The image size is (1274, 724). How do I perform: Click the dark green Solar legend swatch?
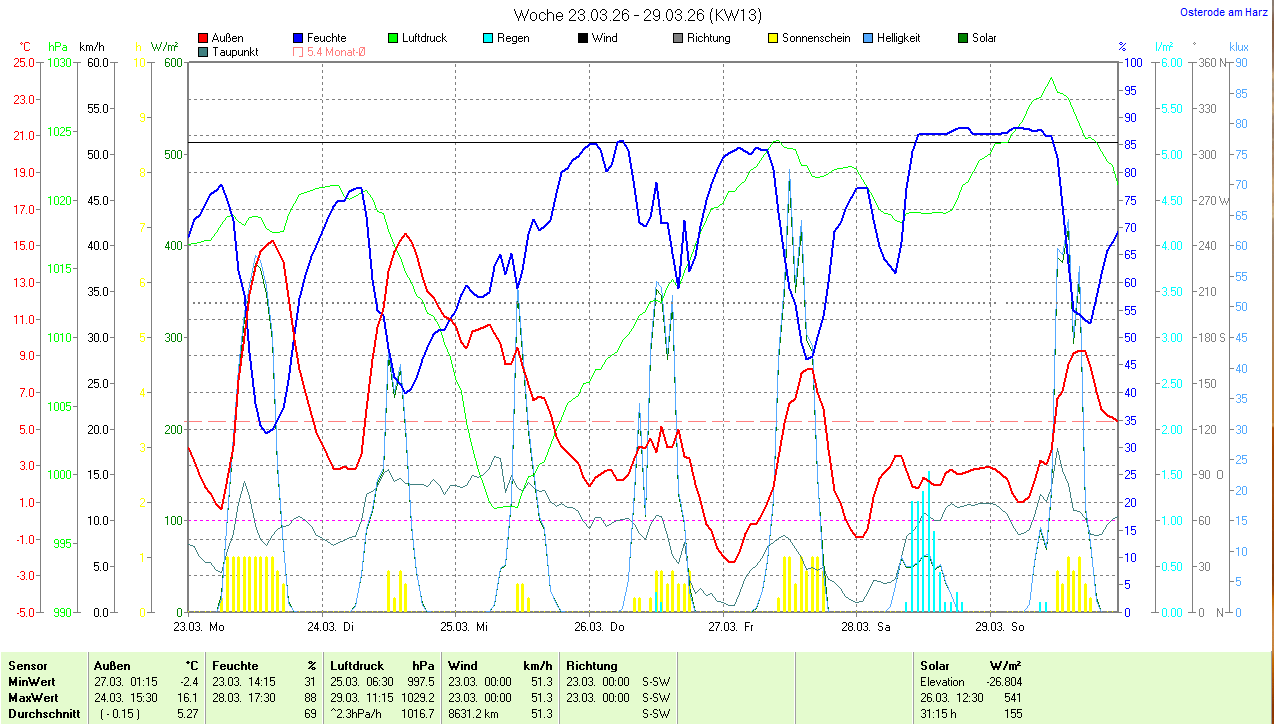[x=963, y=39]
